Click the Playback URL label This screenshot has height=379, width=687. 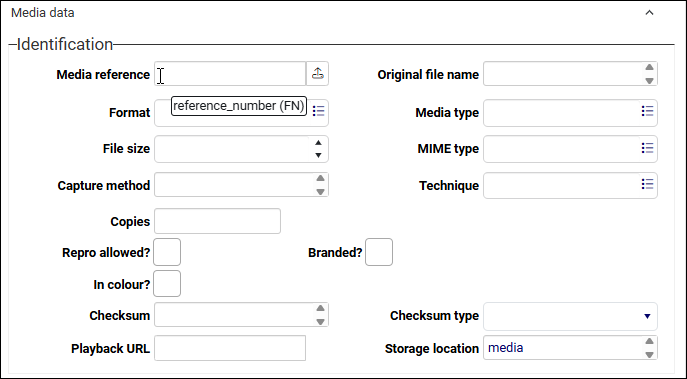[110, 349]
